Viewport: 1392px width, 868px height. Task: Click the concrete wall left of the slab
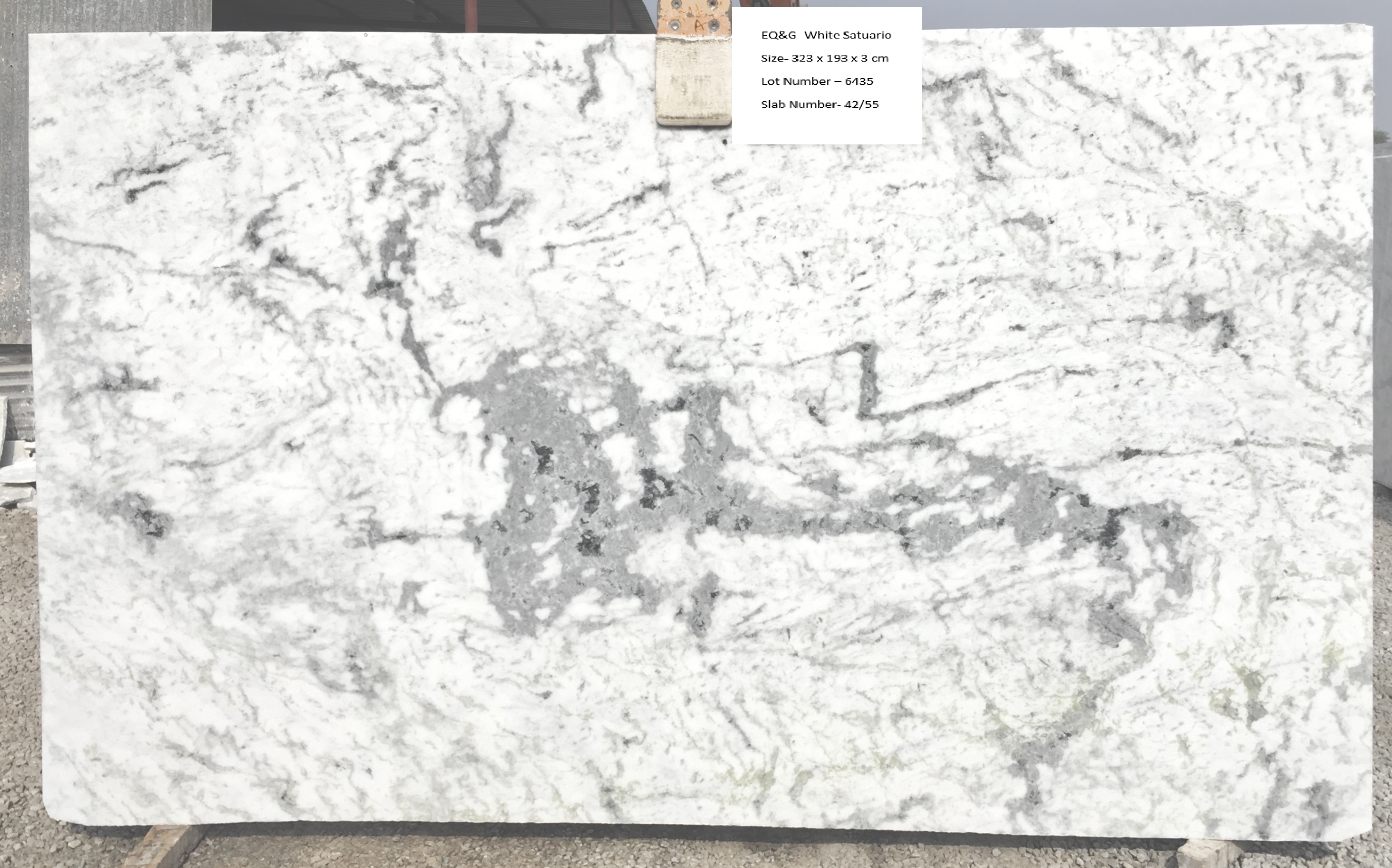tap(15, 172)
